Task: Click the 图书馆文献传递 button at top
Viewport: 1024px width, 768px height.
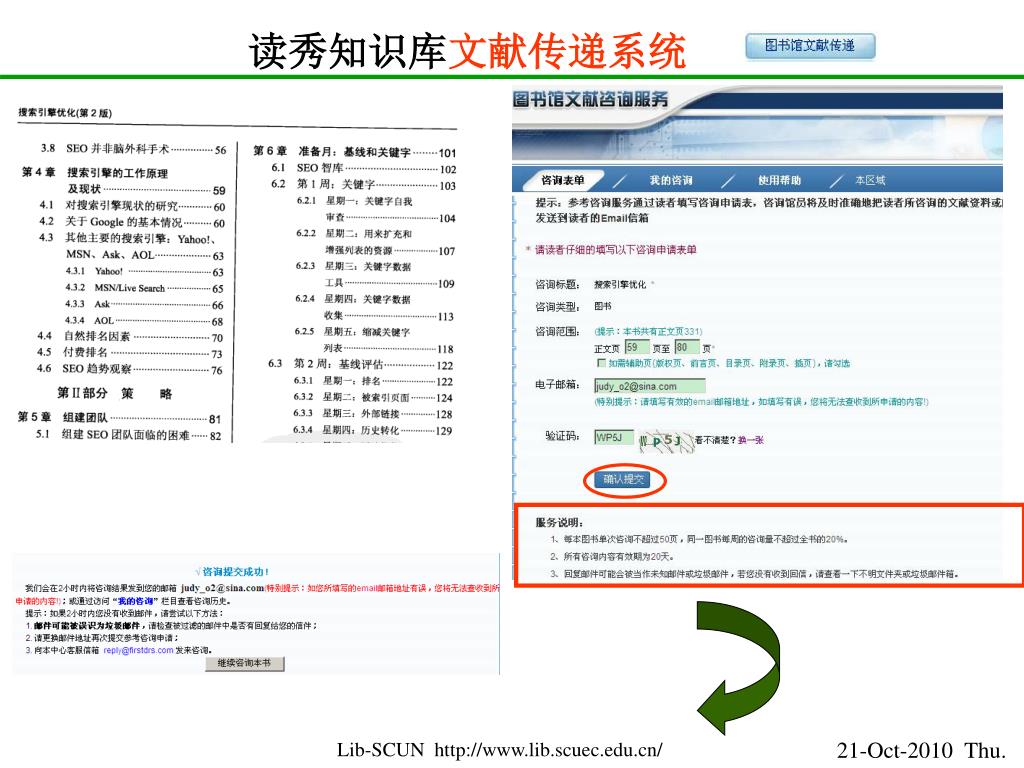Action: pyautogui.click(x=810, y=46)
